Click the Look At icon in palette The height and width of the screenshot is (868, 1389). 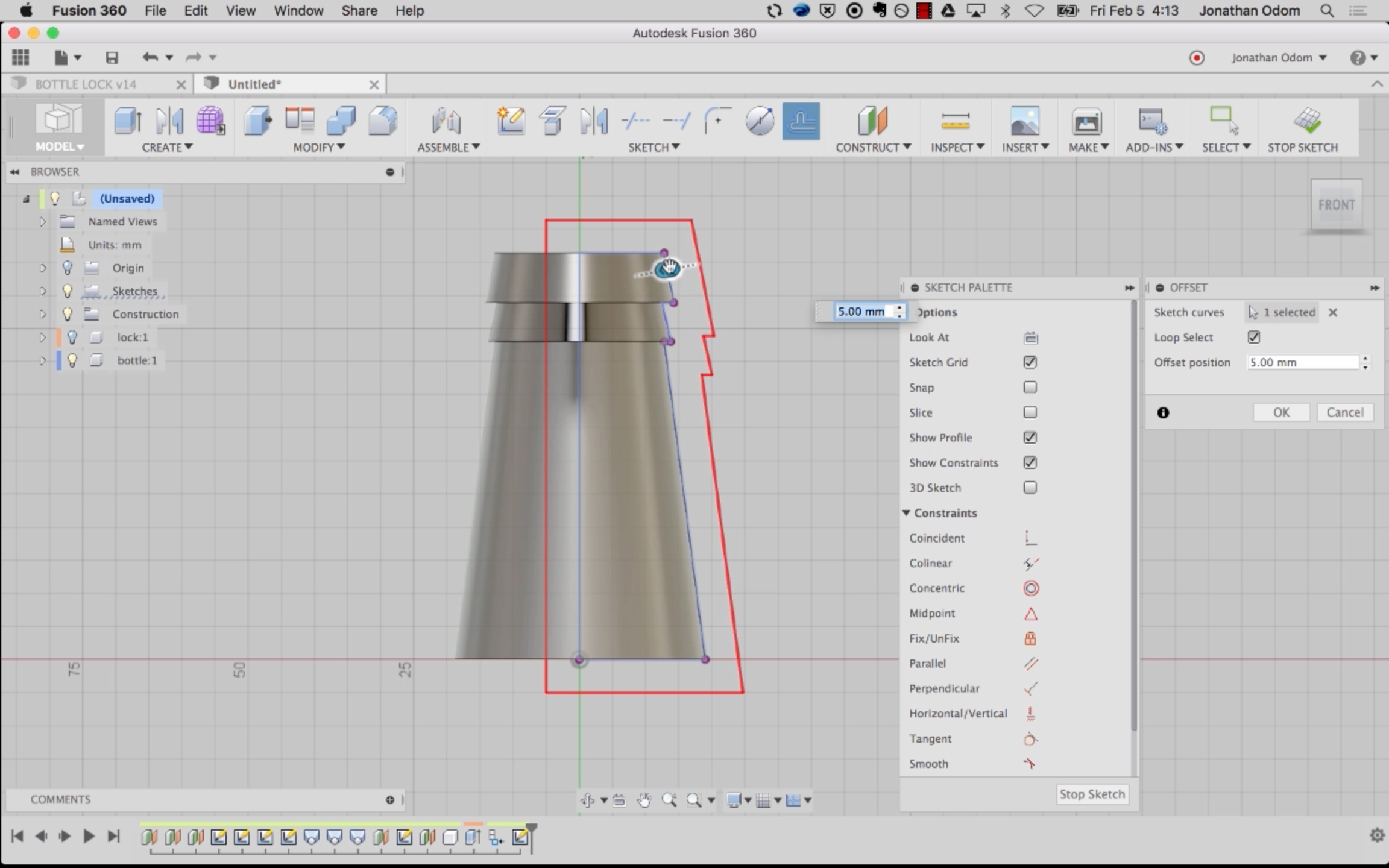(1030, 338)
